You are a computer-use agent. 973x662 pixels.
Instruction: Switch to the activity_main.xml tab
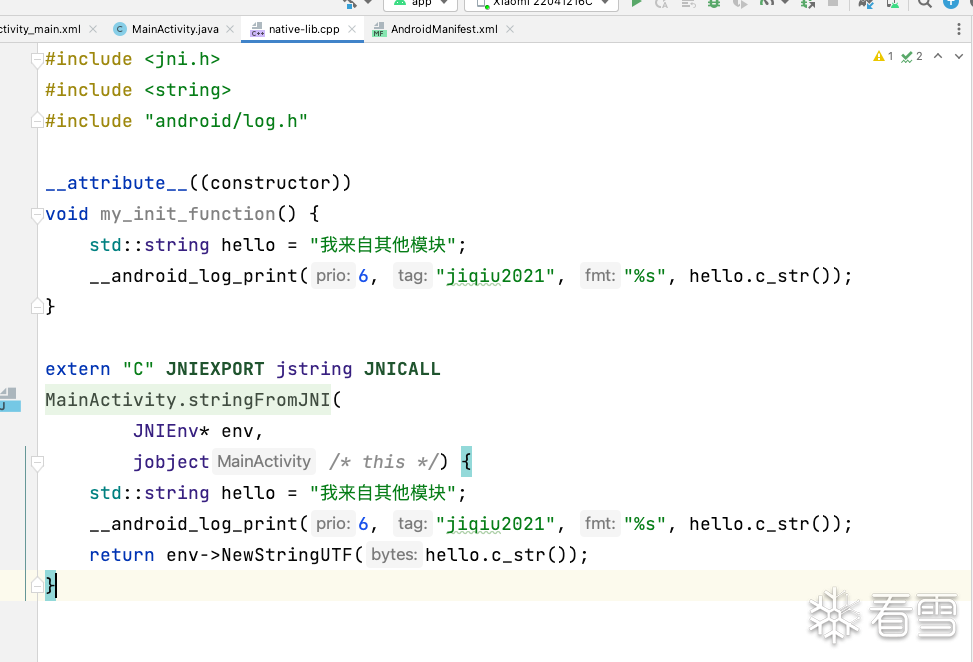coord(40,29)
